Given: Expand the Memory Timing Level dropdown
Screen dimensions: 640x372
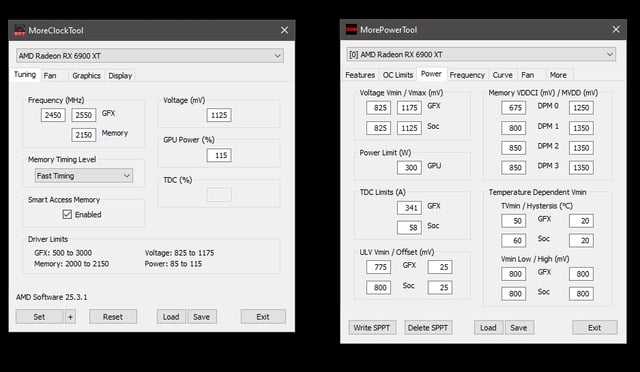Looking at the screenshot, I should [84, 176].
